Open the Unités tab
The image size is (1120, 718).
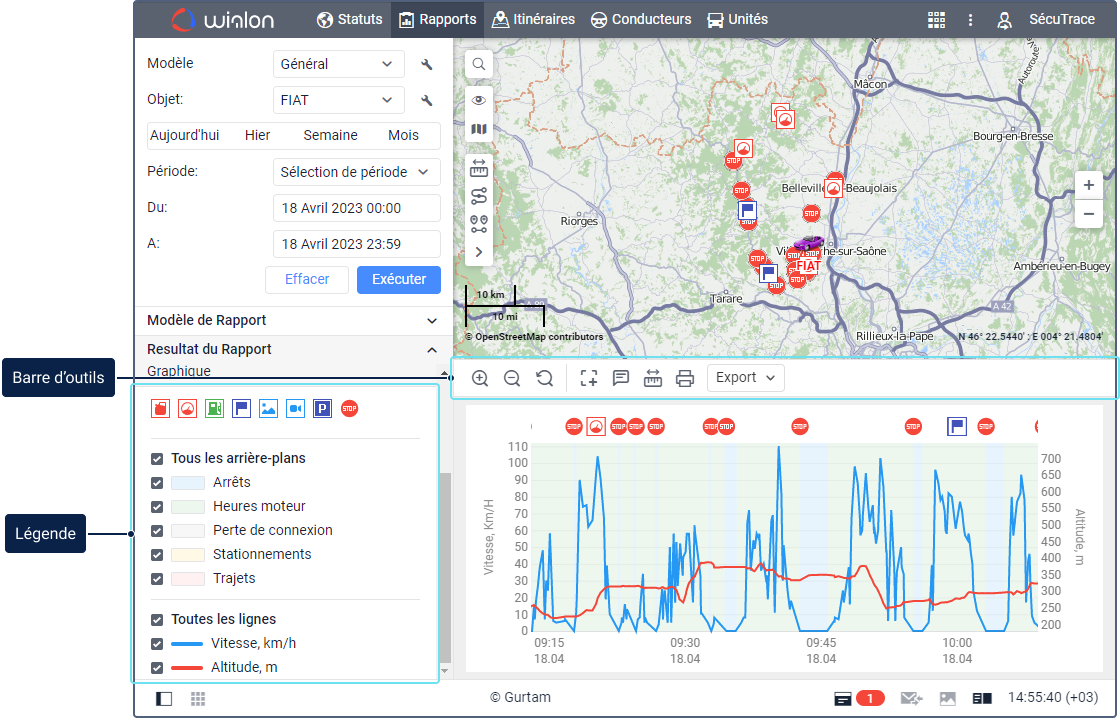click(737, 19)
